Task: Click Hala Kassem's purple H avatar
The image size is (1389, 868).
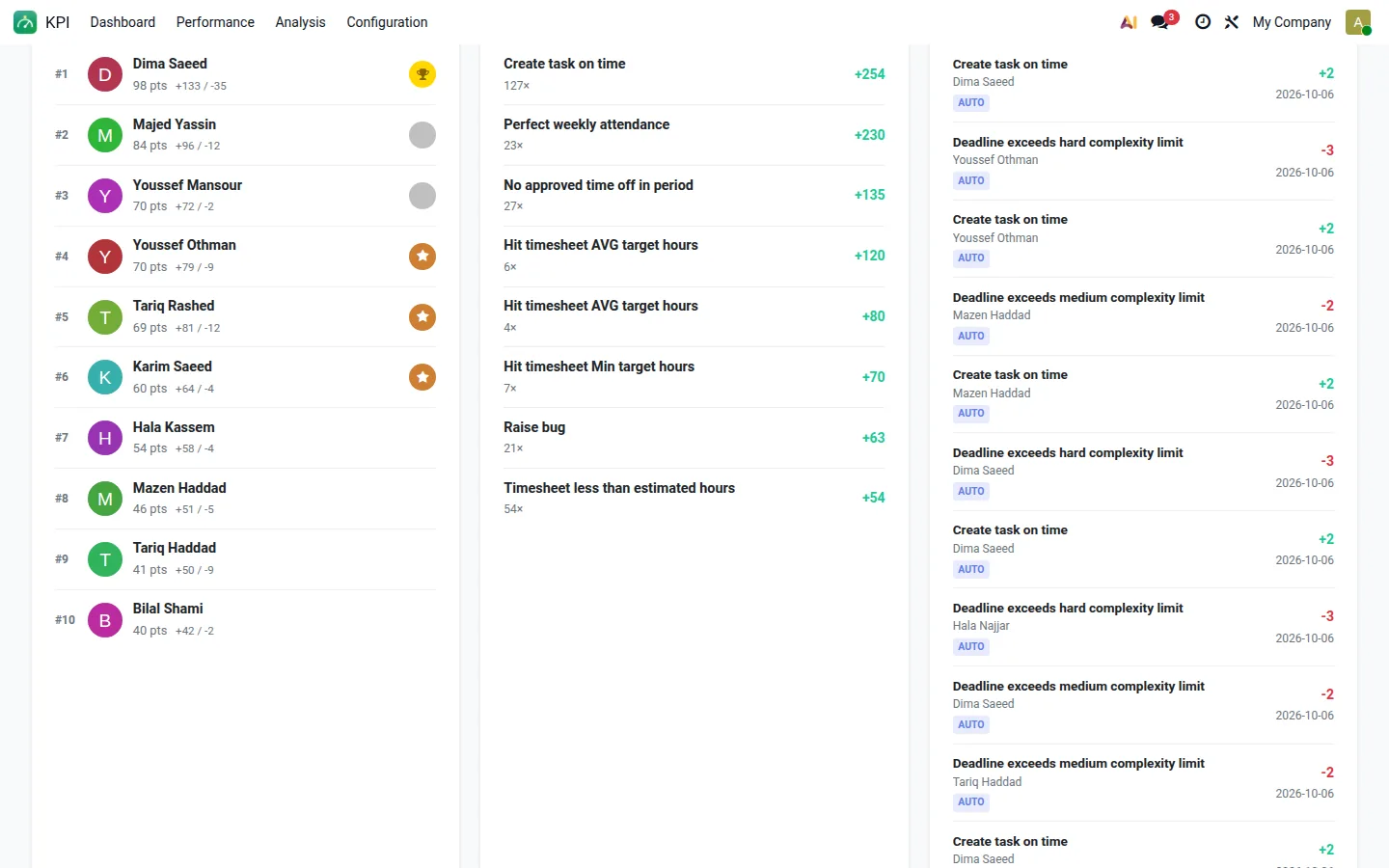Action: coord(105,438)
